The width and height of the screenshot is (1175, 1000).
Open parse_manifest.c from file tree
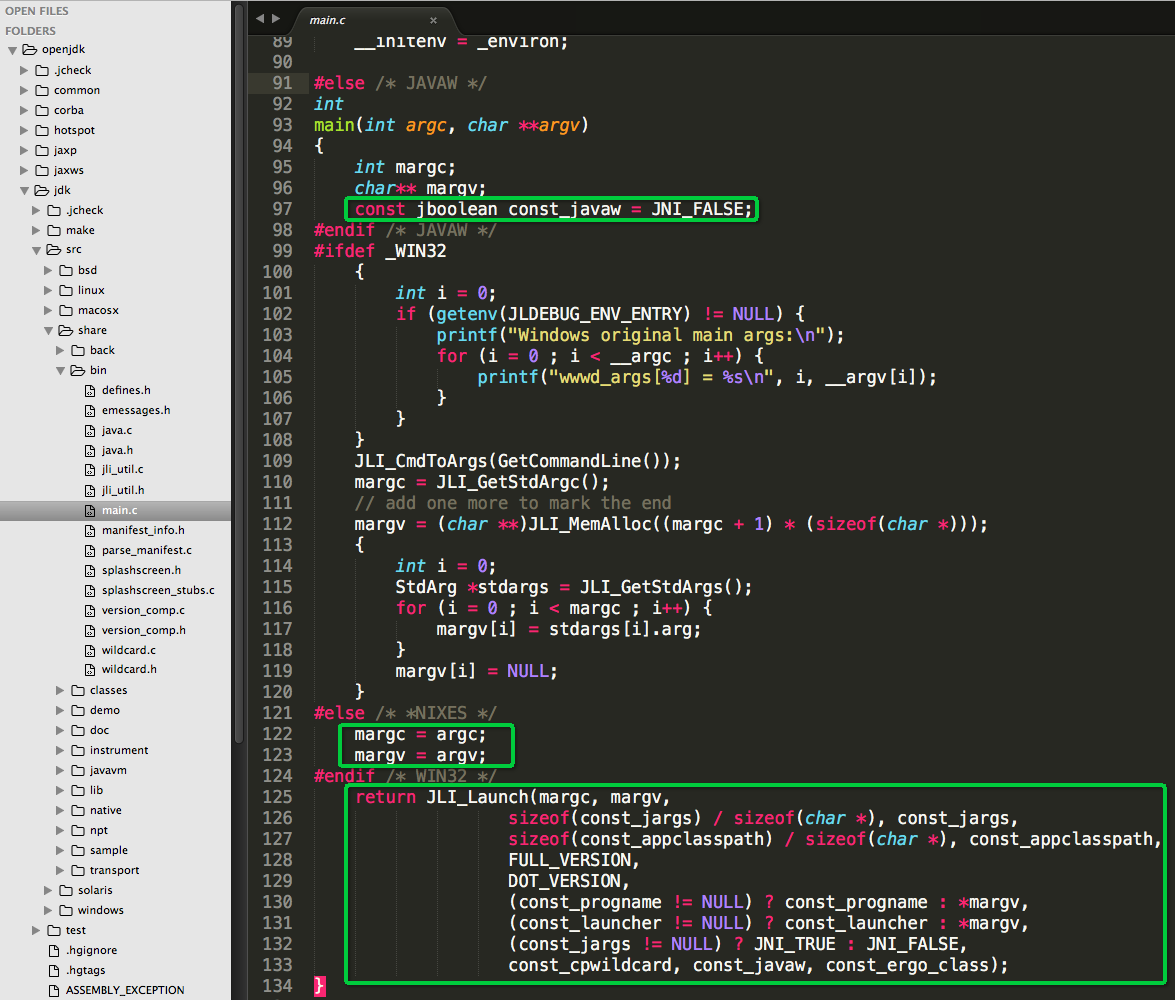[147, 550]
